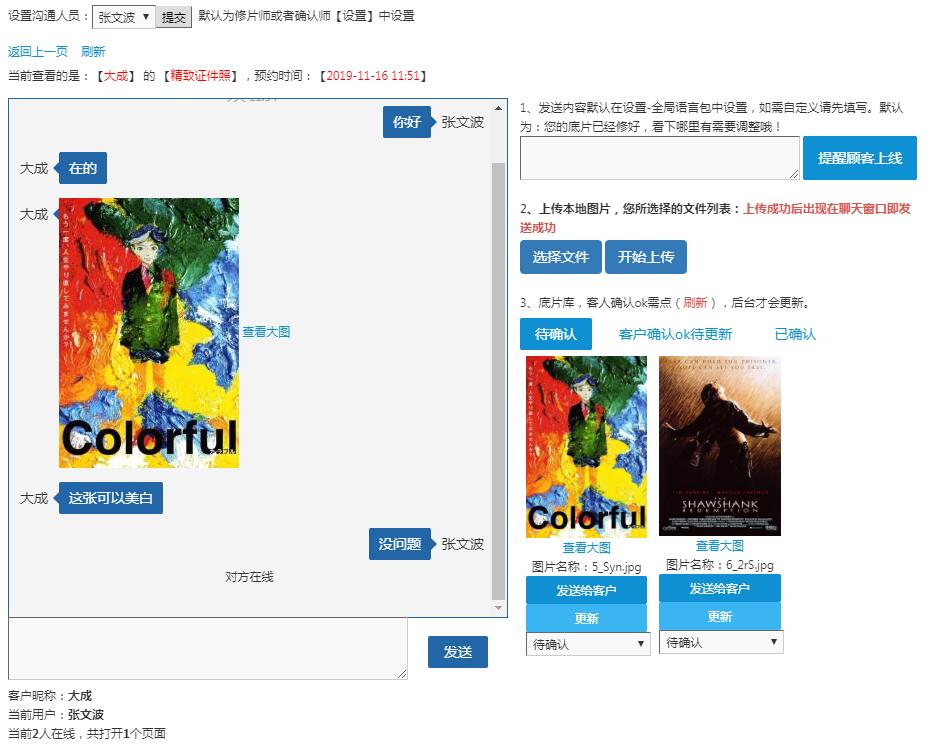Open the 设置沟通人员 dropdown showing 张文波
The image size is (935, 755).
coord(124,17)
